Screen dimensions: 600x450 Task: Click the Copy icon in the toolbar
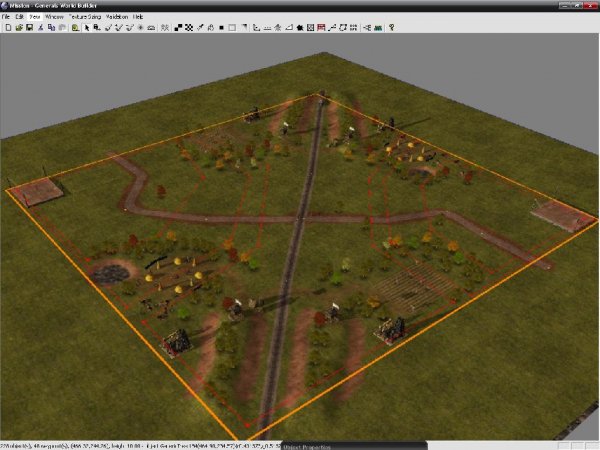pyautogui.click(x=51, y=27)
